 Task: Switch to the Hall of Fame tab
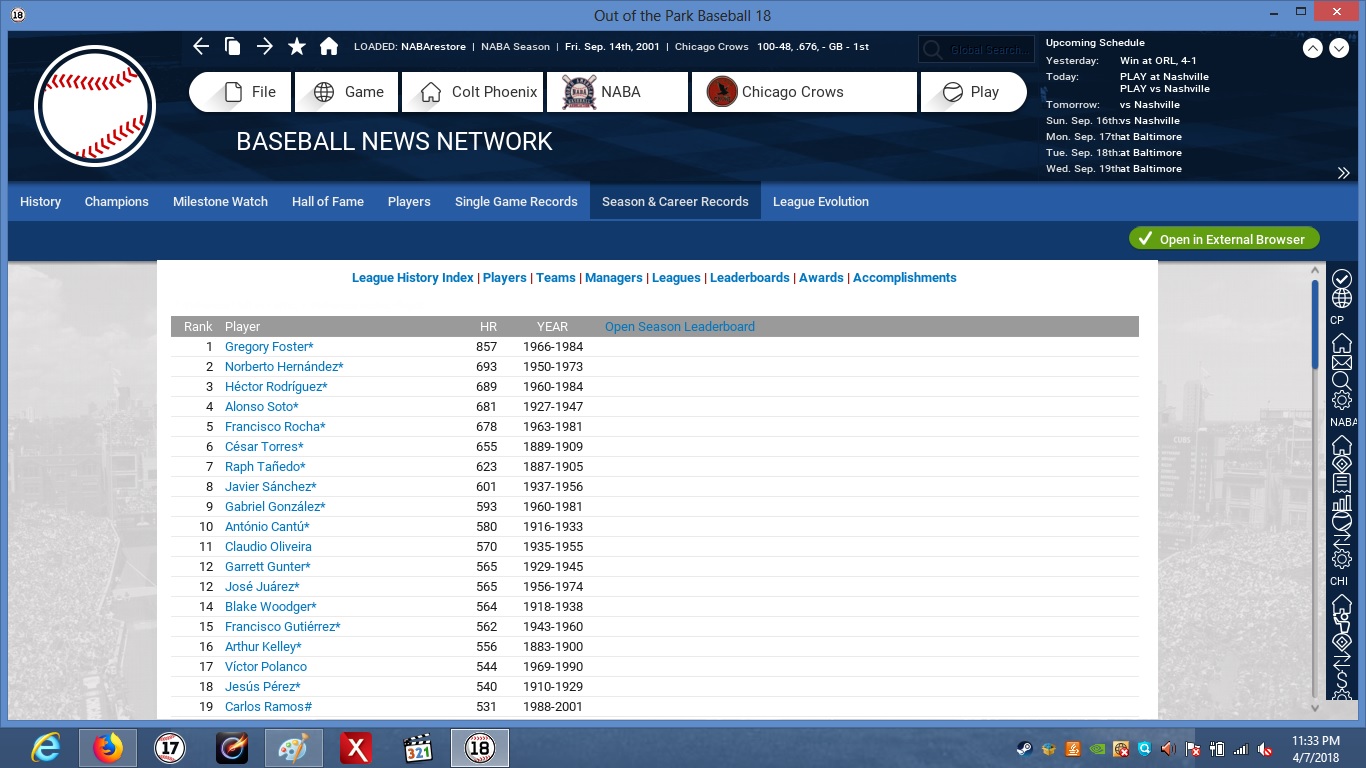[x=327, y=201]
